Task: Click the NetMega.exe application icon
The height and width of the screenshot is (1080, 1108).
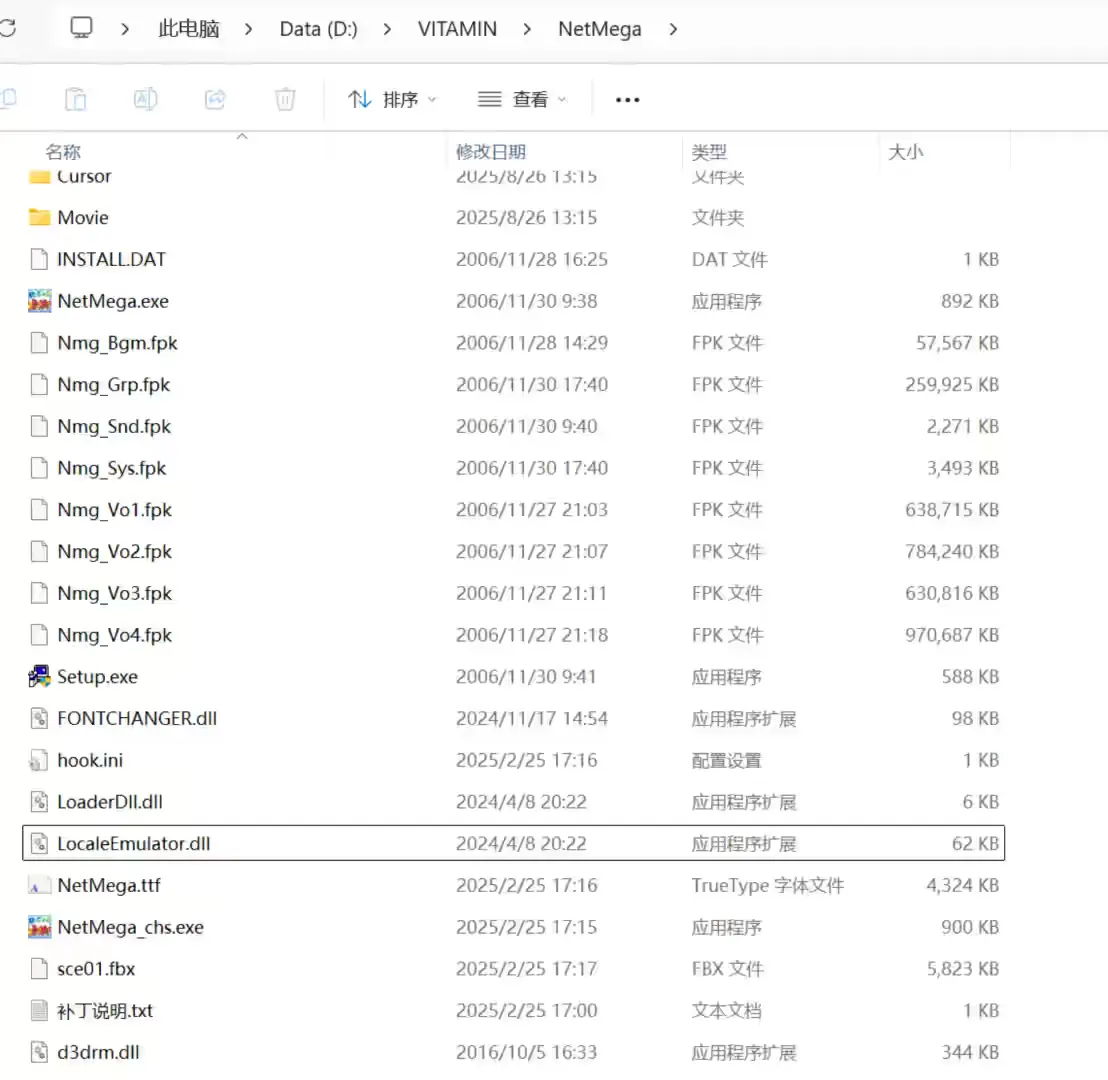Action: pyautogui.click(x=40, y=301)
